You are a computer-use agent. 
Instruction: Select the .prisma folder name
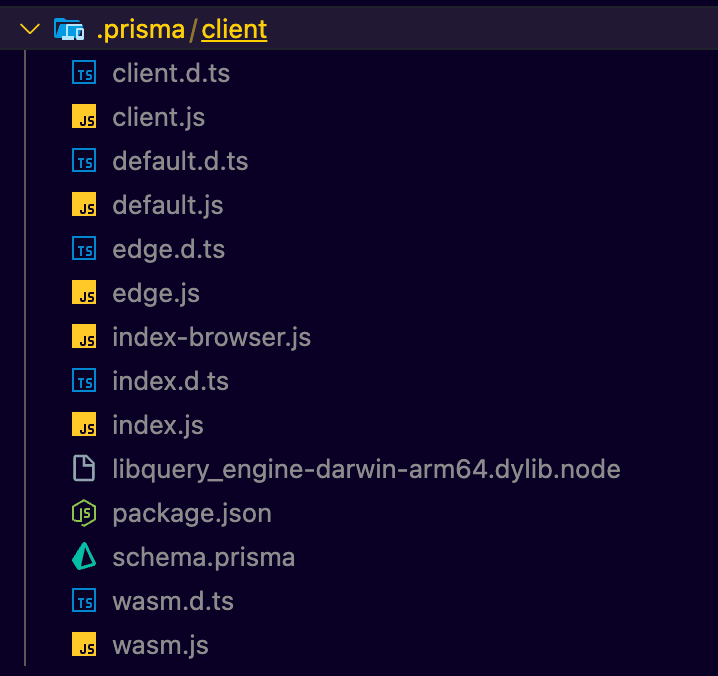coord(141,30)
